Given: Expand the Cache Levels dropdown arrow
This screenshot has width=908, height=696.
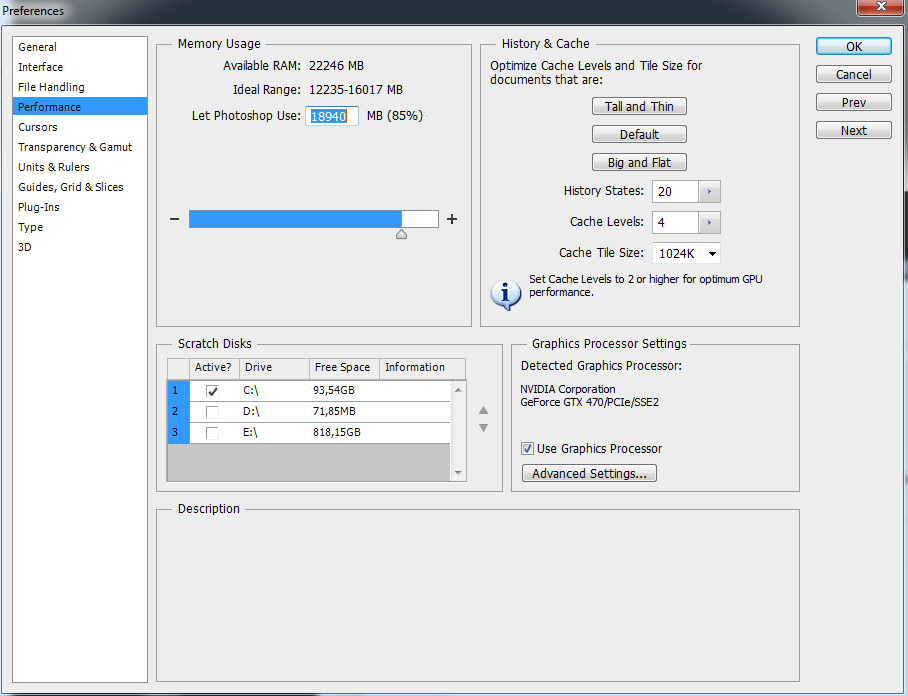Looking at the screenshot, I should pos(709,223).
